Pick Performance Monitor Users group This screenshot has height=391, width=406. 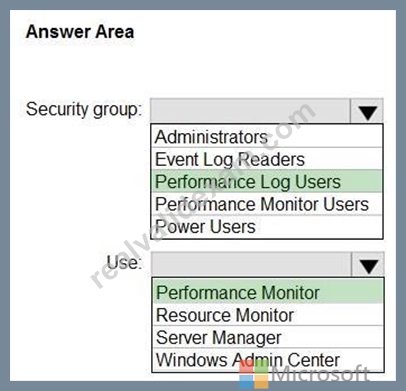(267, 204)
